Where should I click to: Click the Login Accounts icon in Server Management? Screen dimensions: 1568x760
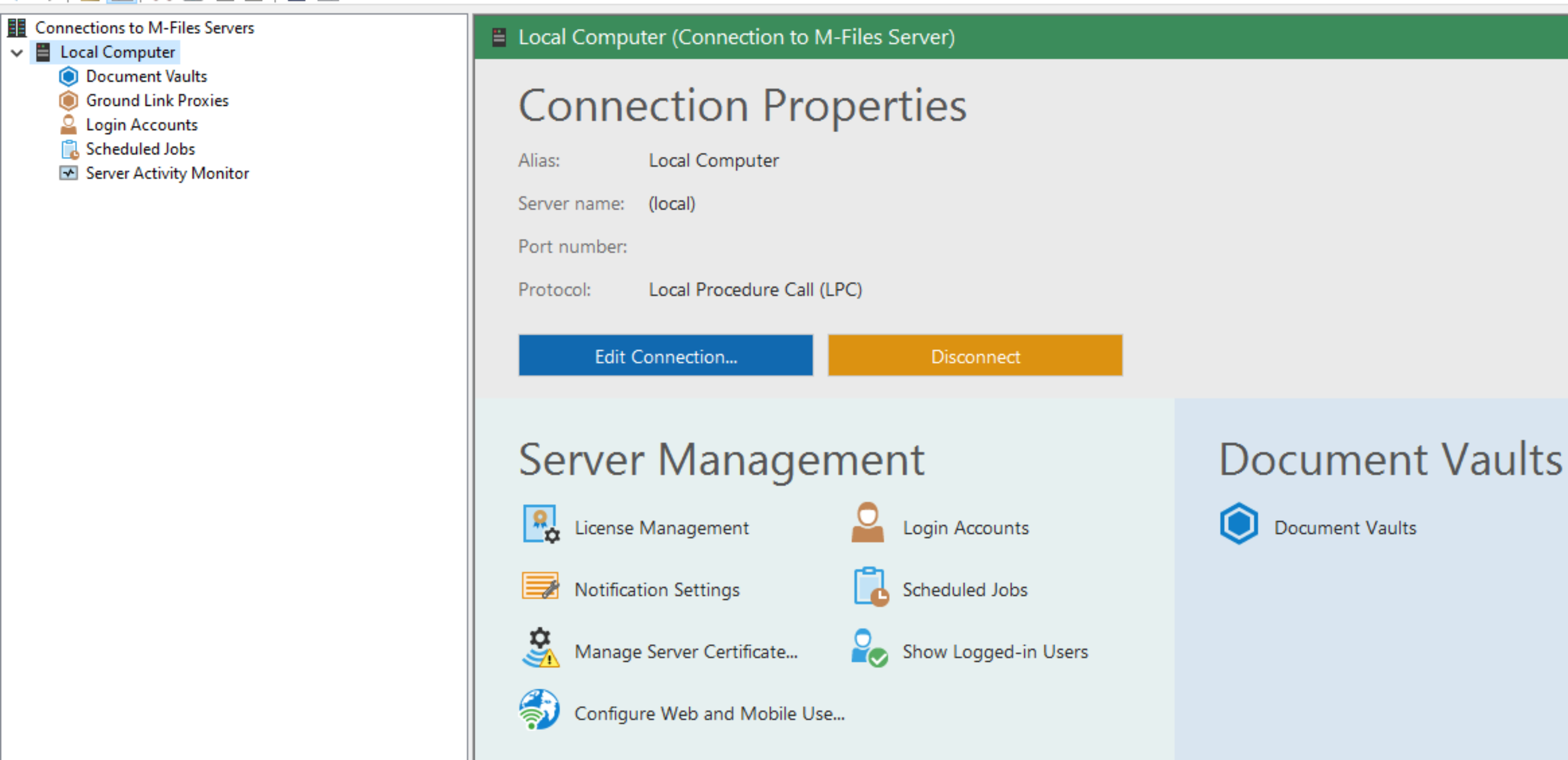click(x=867, y=523)
